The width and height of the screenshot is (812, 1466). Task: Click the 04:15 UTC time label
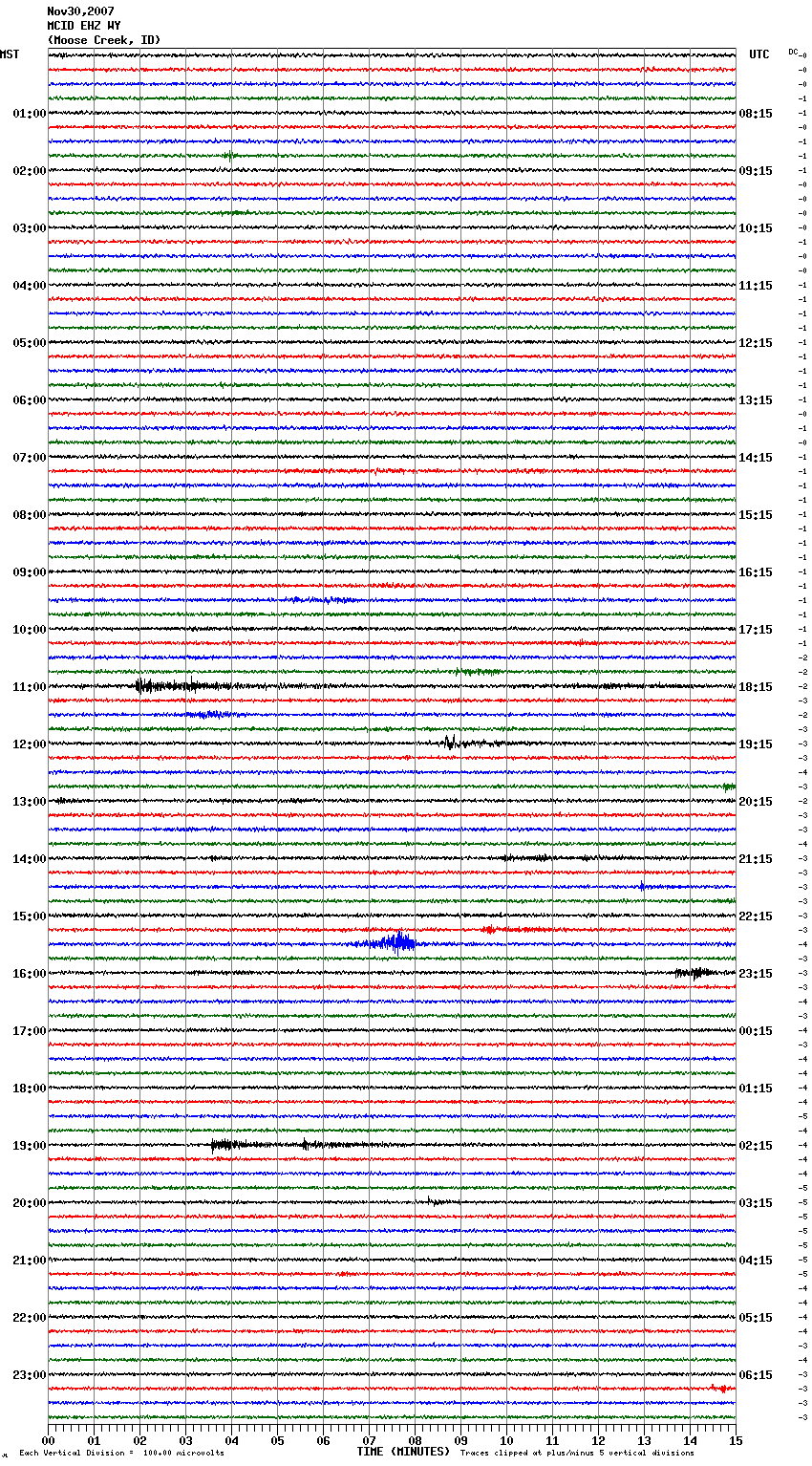click(756, 1261)
